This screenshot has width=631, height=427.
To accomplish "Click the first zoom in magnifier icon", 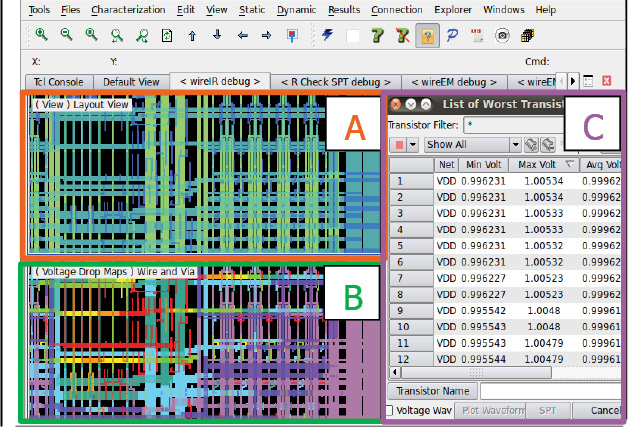I will 41,35.
